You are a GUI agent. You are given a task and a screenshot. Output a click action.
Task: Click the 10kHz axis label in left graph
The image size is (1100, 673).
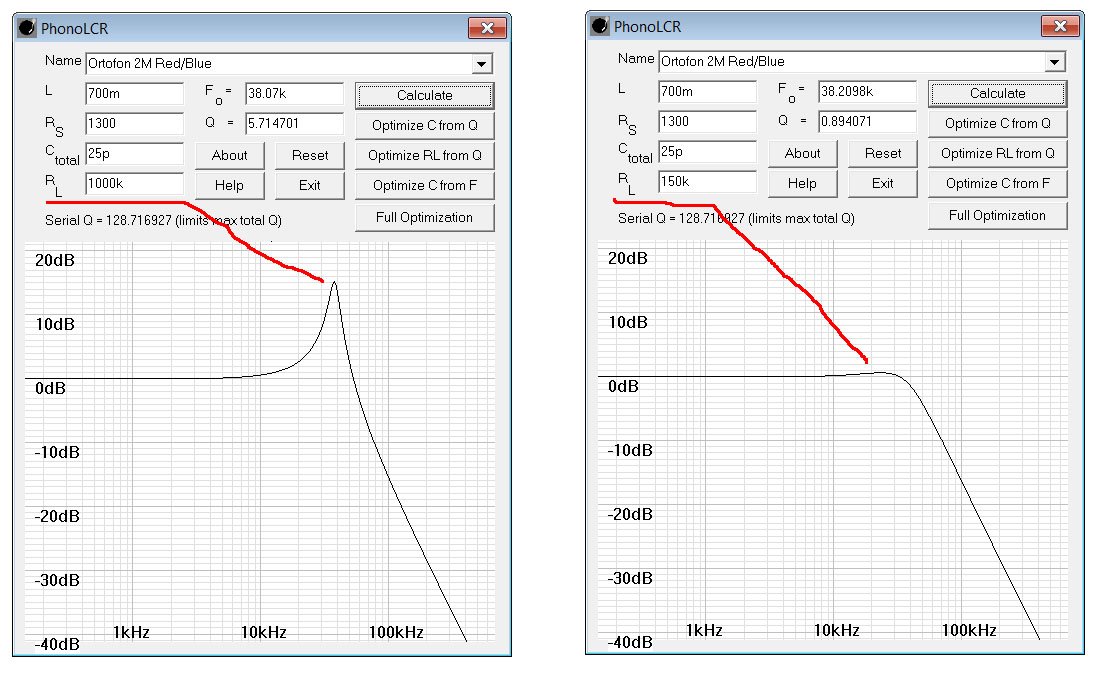tap(264, 632)
